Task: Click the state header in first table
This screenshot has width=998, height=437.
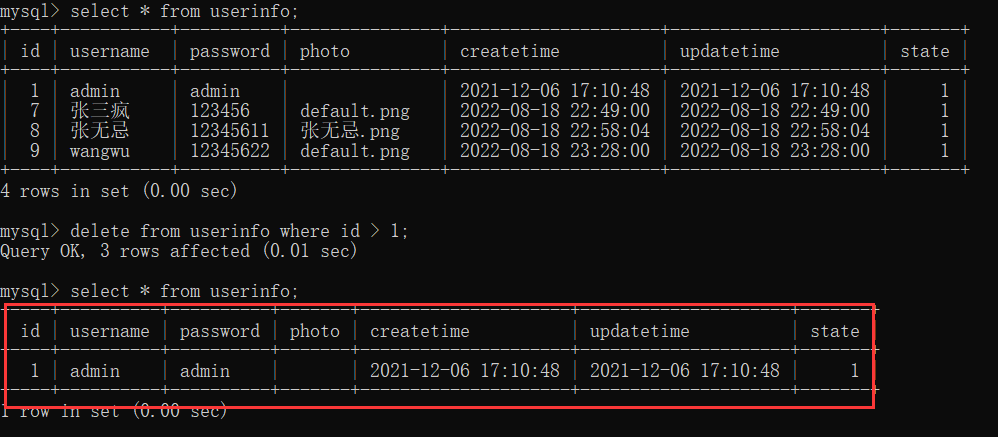Action: point(924,51)
